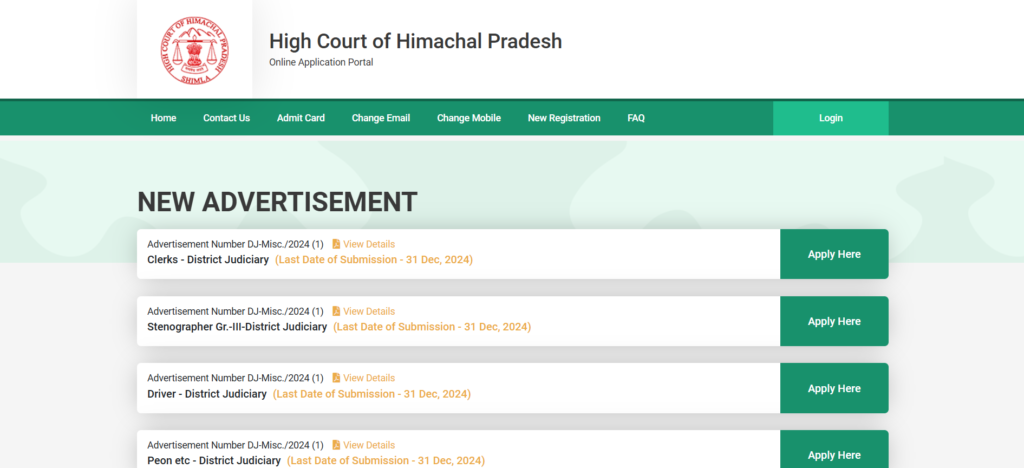The height and width of the screenshot is (468, 1024).
Task: Open PDF icon beside Clerks View Details
Action: (x=336, y=244)
